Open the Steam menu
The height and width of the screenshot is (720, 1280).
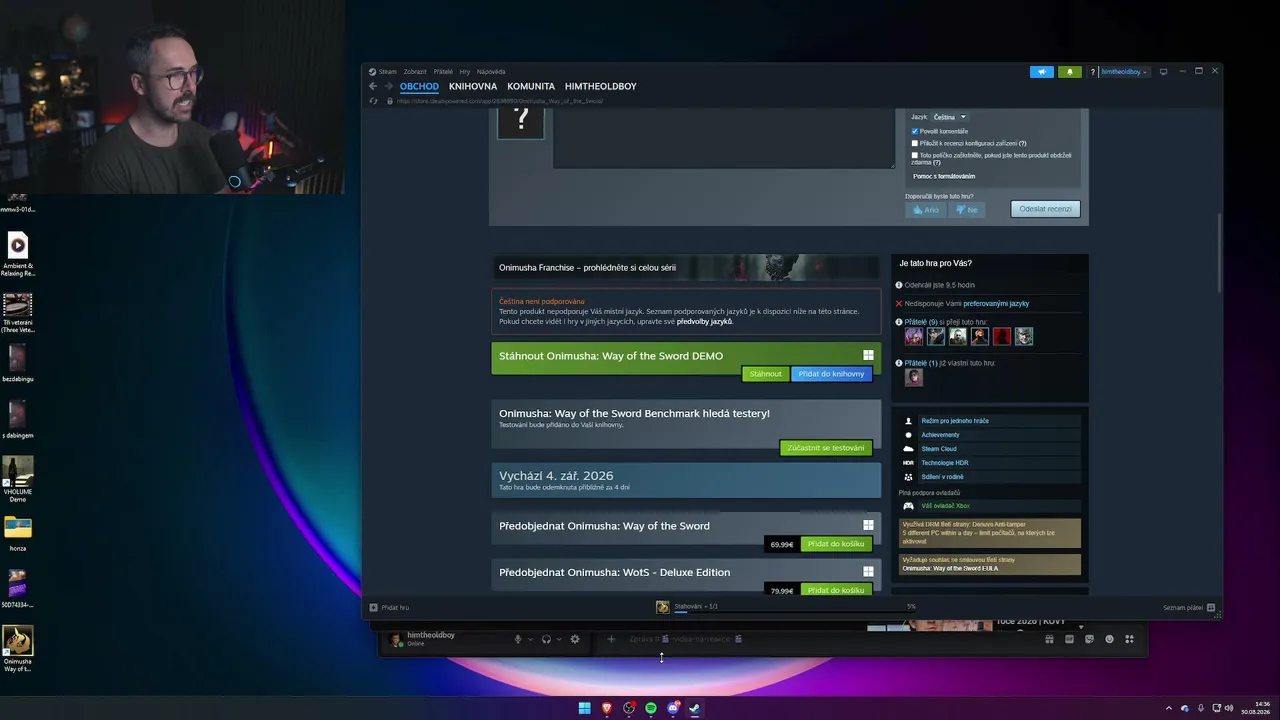pos(387,72)
